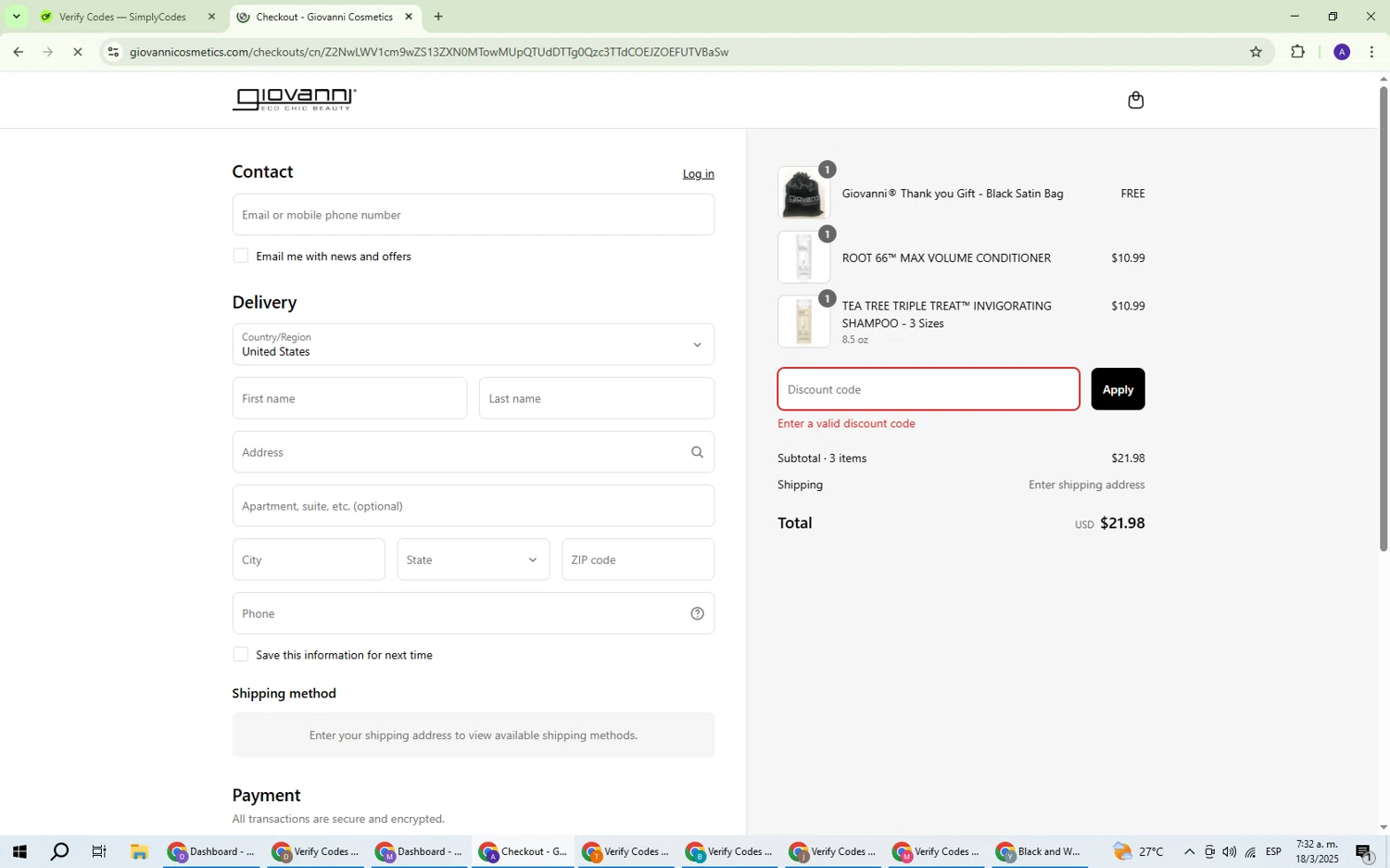1390x868 pixels.
Task: Open the Country/Region dropdown
Action: tap(473, 345)
